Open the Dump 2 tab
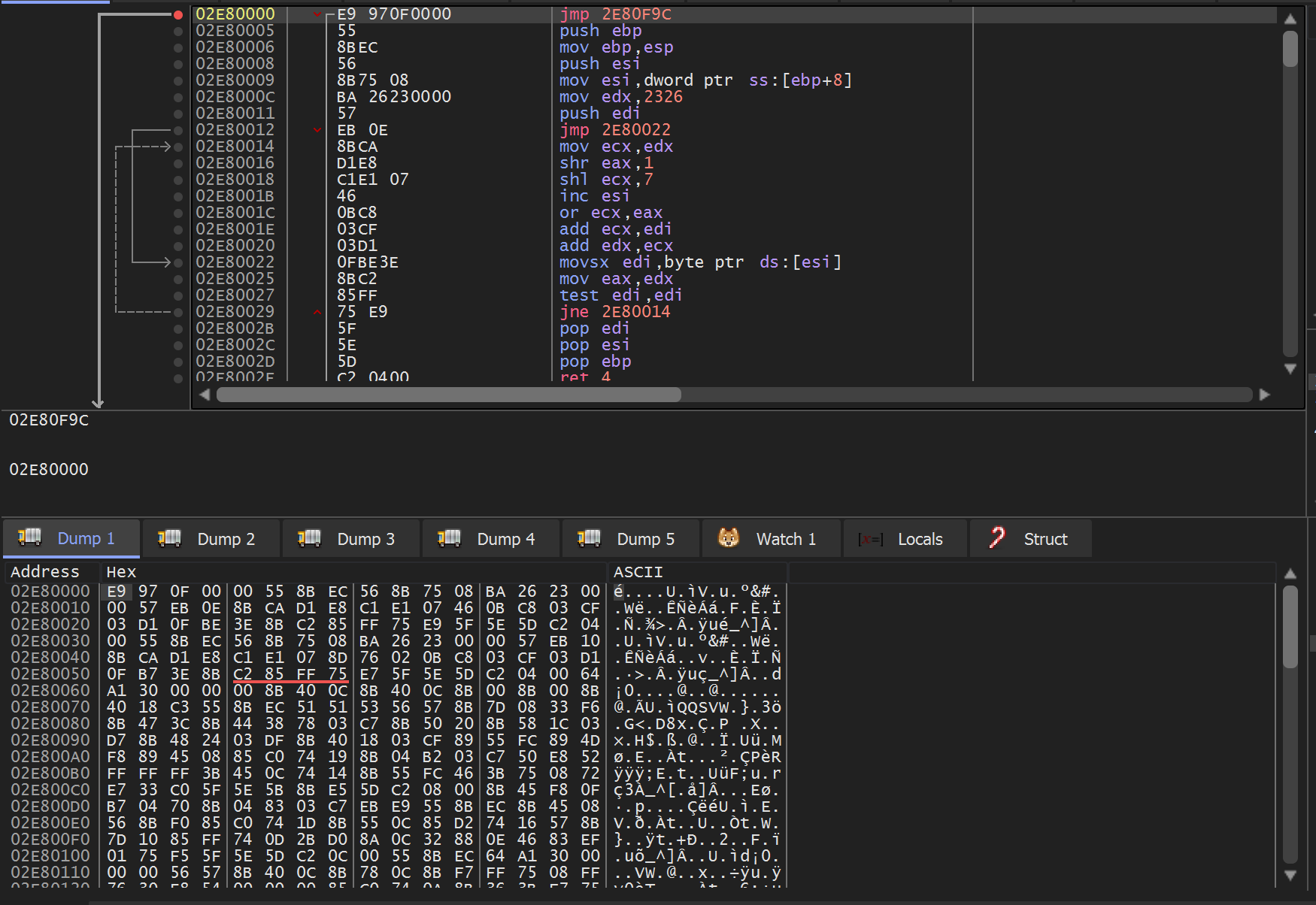This screenshot has height=905, width=1316. point(211,538)
